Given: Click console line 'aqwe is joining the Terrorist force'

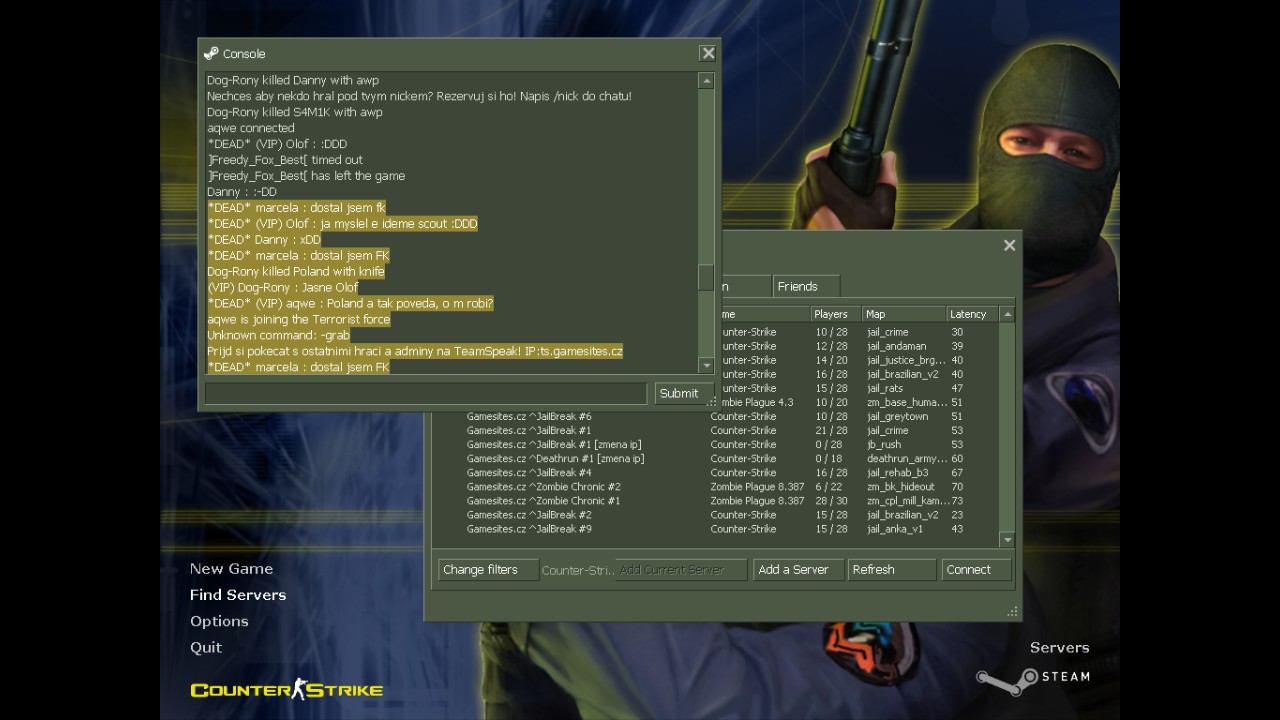Looking at the screenshot, I should click(x=299, y=320).
